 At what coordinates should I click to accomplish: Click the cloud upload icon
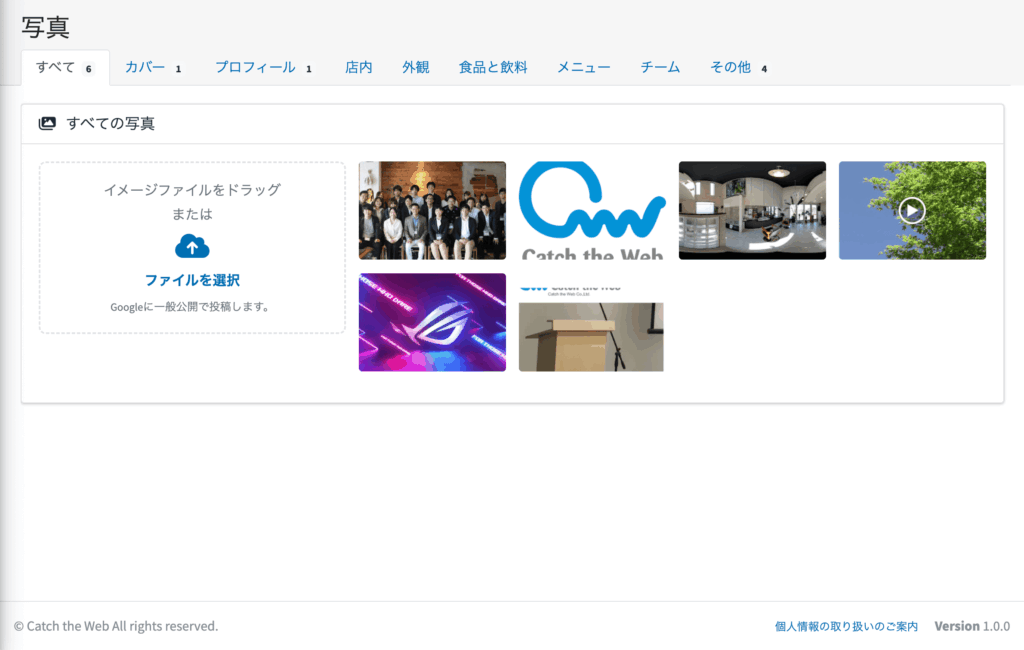click(x=192, y=246)
